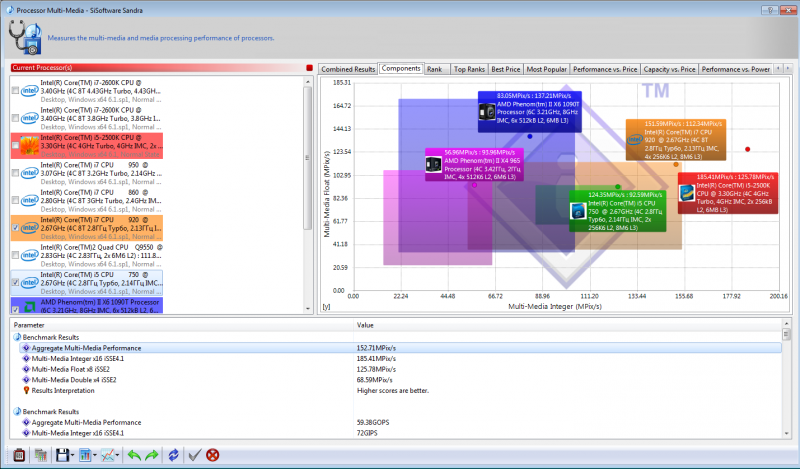Uncheck the AMD Phenom II X6 1090T checkbox
Screen dimensions: 800x469
pyautogui.click(x=15, y=309)
